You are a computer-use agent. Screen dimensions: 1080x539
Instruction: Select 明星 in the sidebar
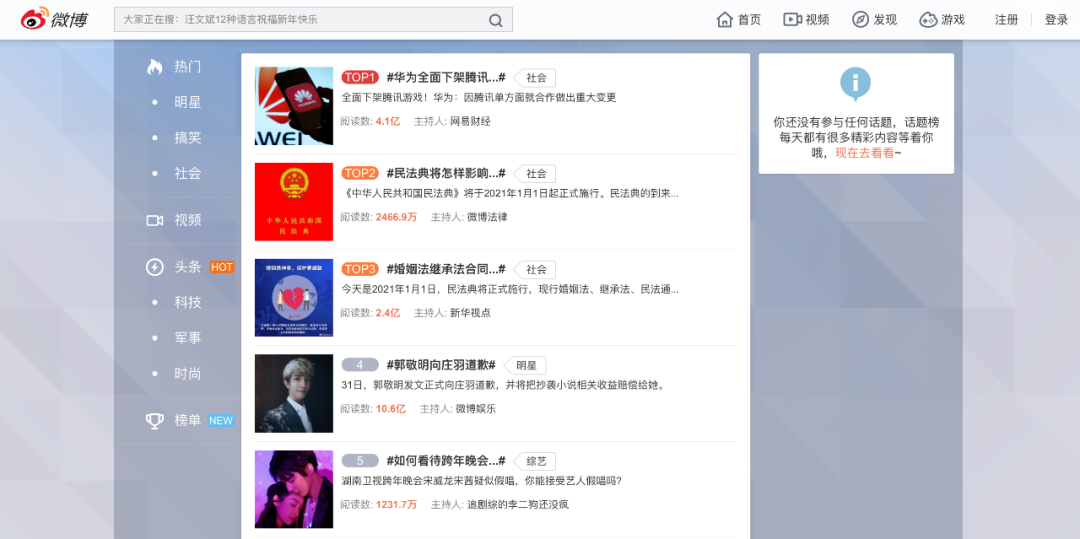pyautogui.click(x=187, y=103)
